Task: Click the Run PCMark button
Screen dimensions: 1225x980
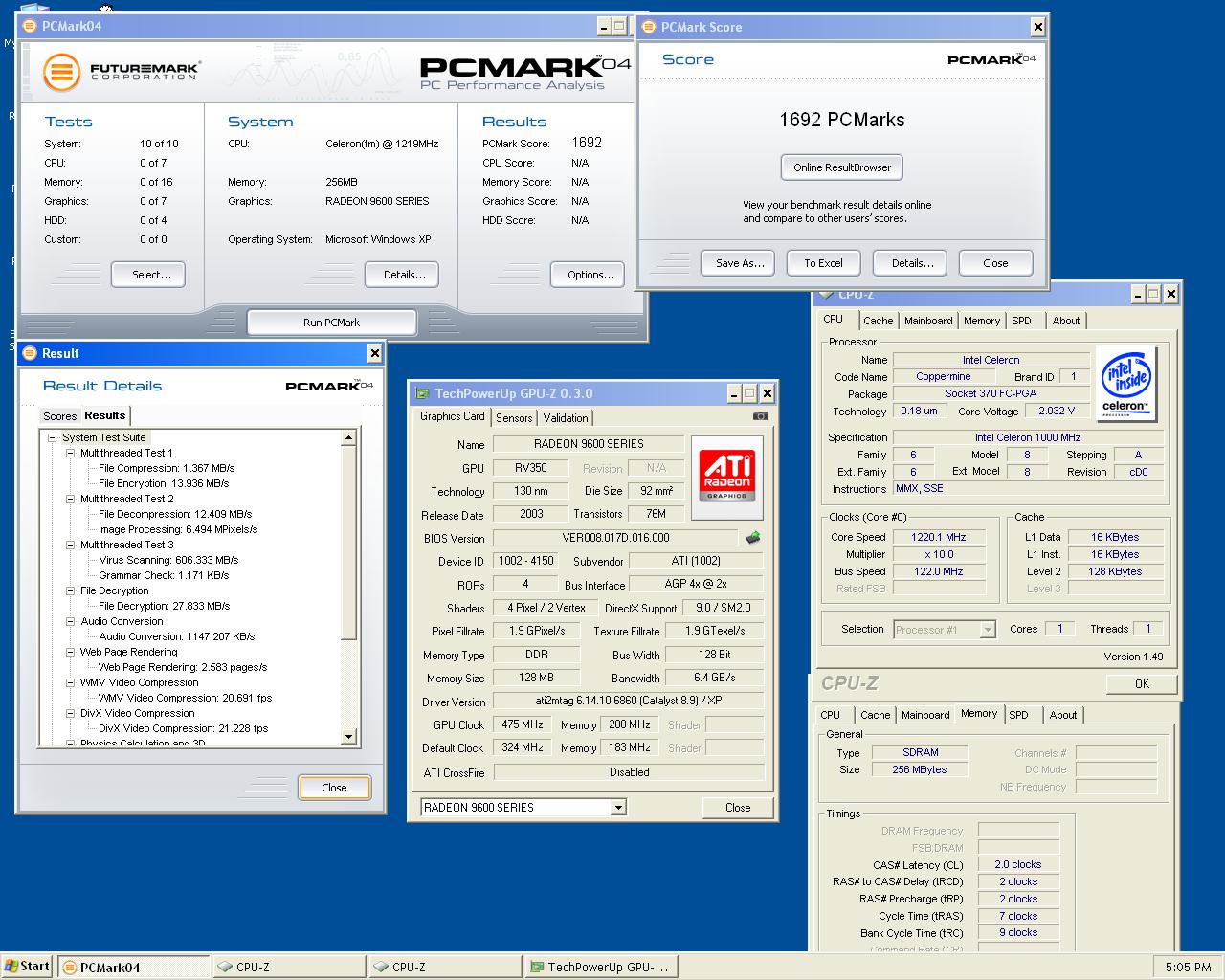Action: [331, 323]
